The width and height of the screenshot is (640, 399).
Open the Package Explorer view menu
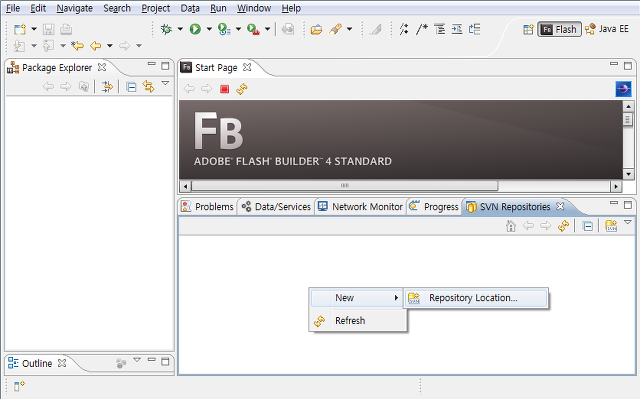[x=165, y=83]
